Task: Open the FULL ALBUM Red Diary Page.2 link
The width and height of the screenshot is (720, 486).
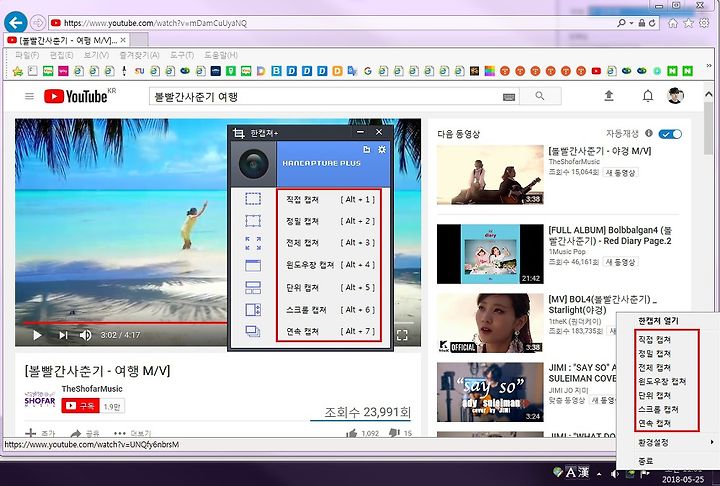Action: (610, 235)
